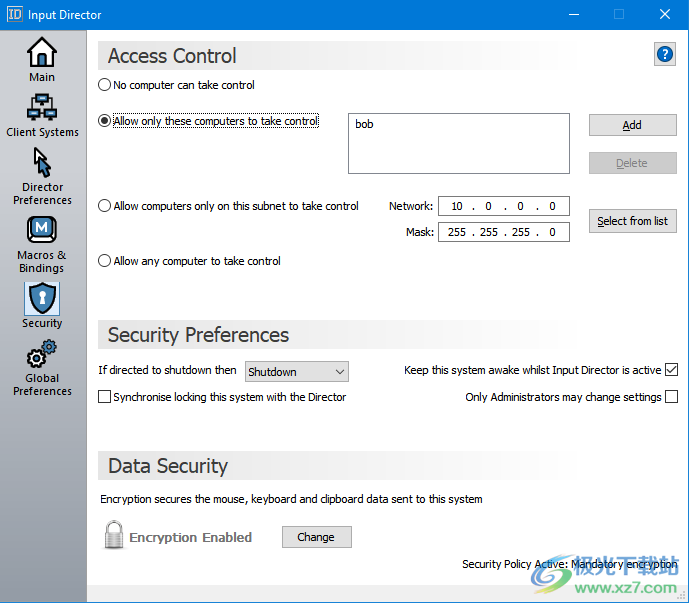Open Macros & Bindings icon
This screenshot has height=604, width=690.
[42, 230]
